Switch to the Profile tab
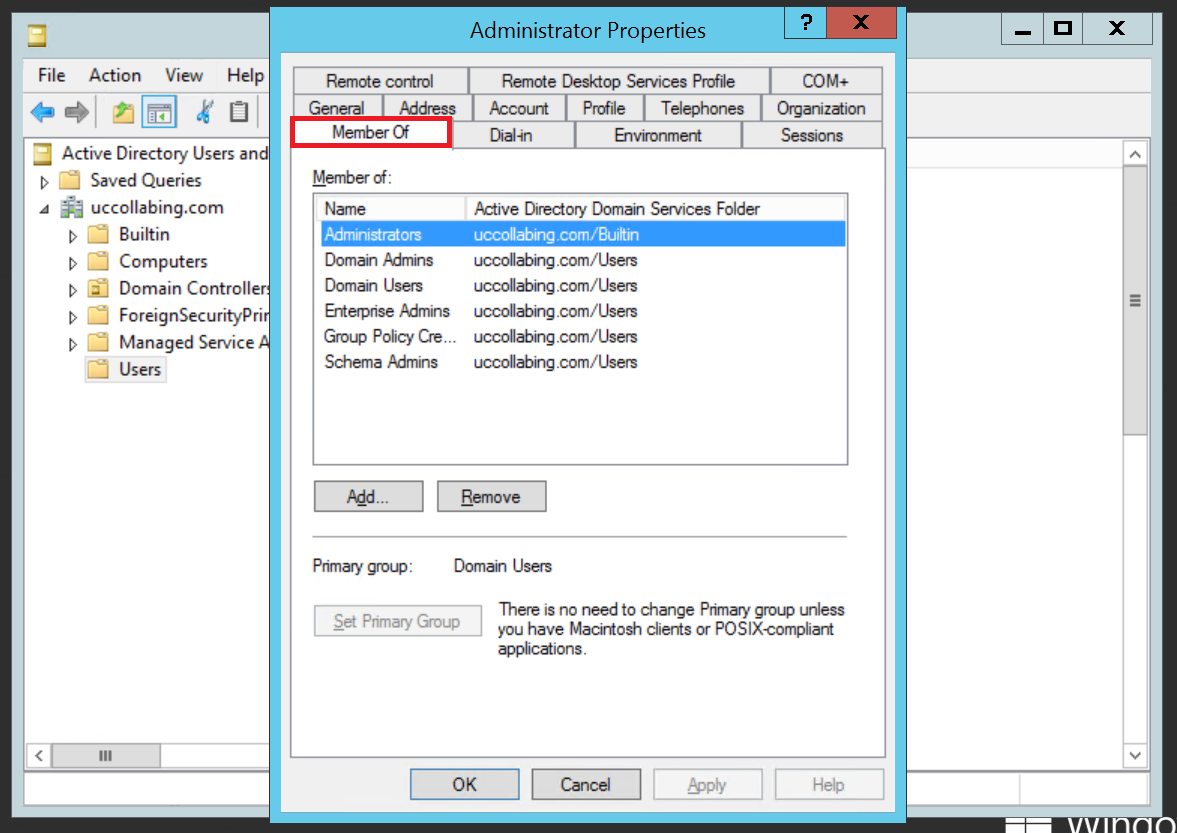The width and height of the screenshot is (1177, 833). point(604,108)
